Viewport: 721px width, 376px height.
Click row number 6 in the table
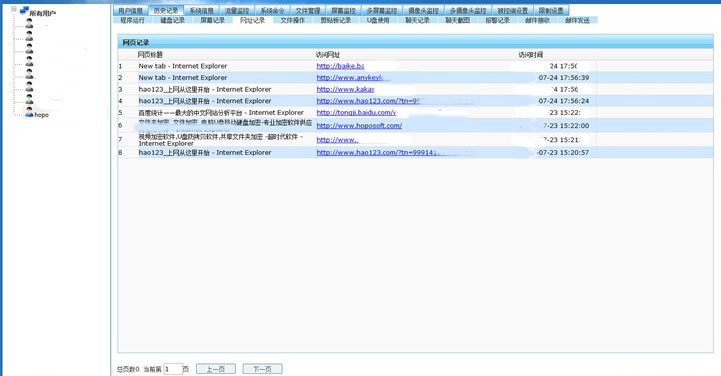point(120,125)
